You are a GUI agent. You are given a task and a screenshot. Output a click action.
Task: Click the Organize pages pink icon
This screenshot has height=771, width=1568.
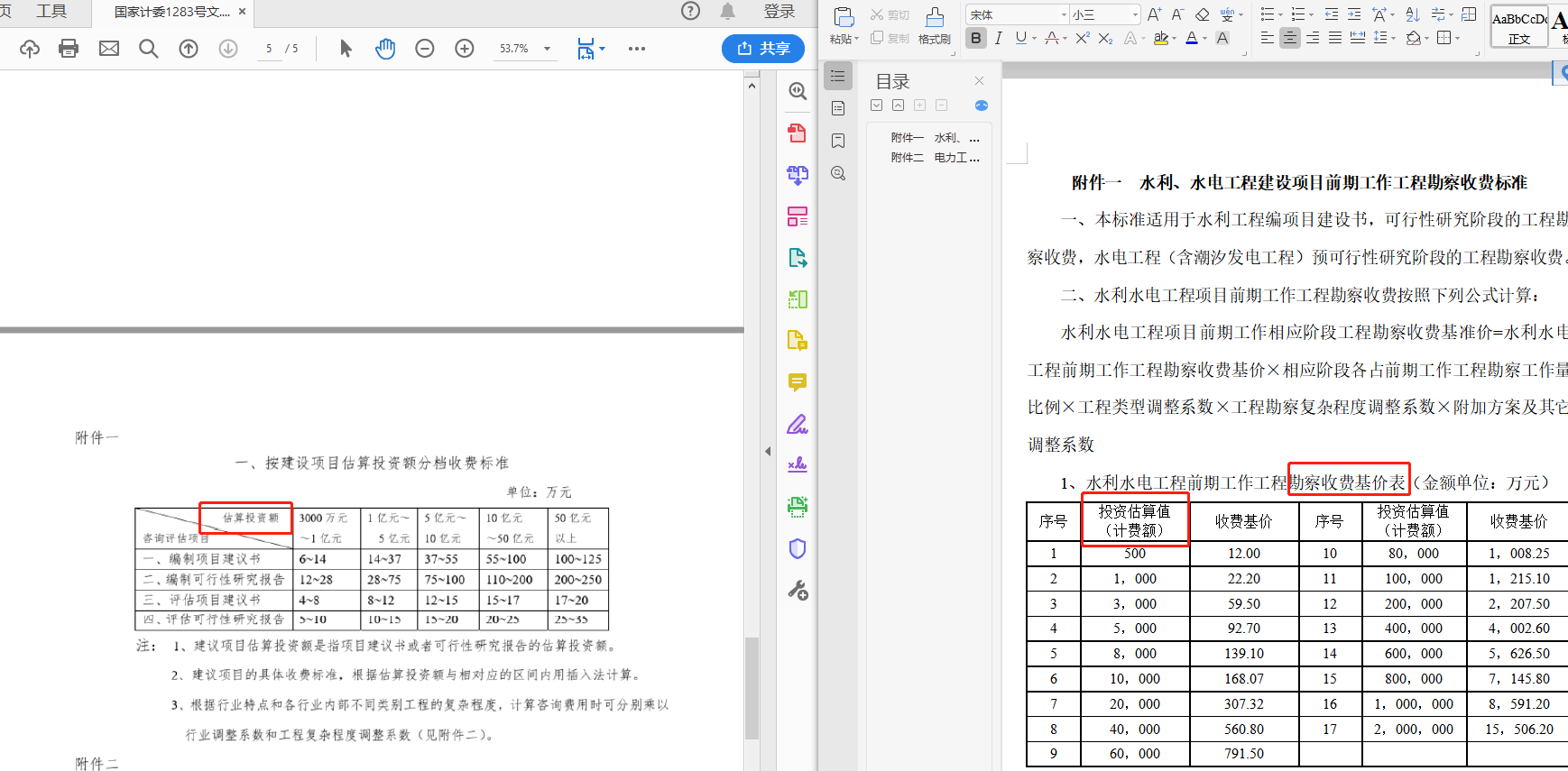pyautogui.click(x=798, y=216)
